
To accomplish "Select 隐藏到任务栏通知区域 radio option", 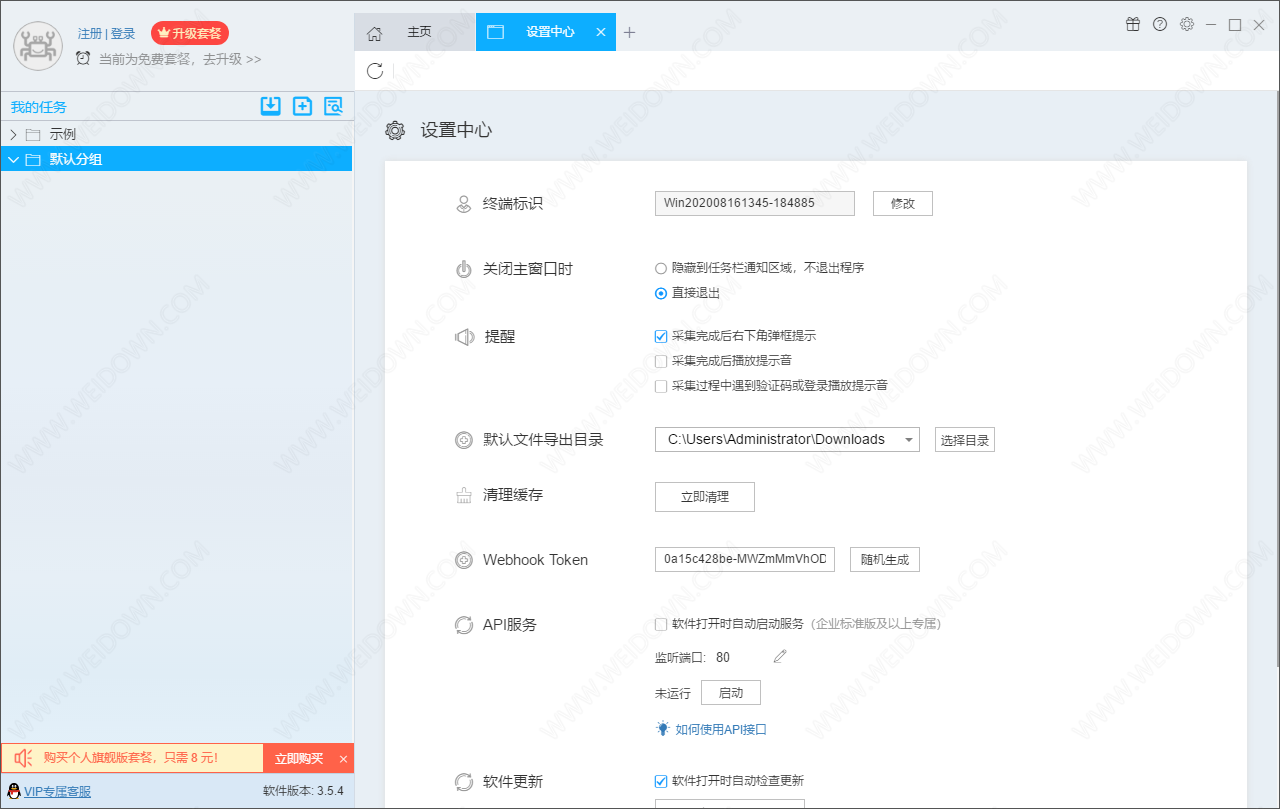I will point(660,268).
